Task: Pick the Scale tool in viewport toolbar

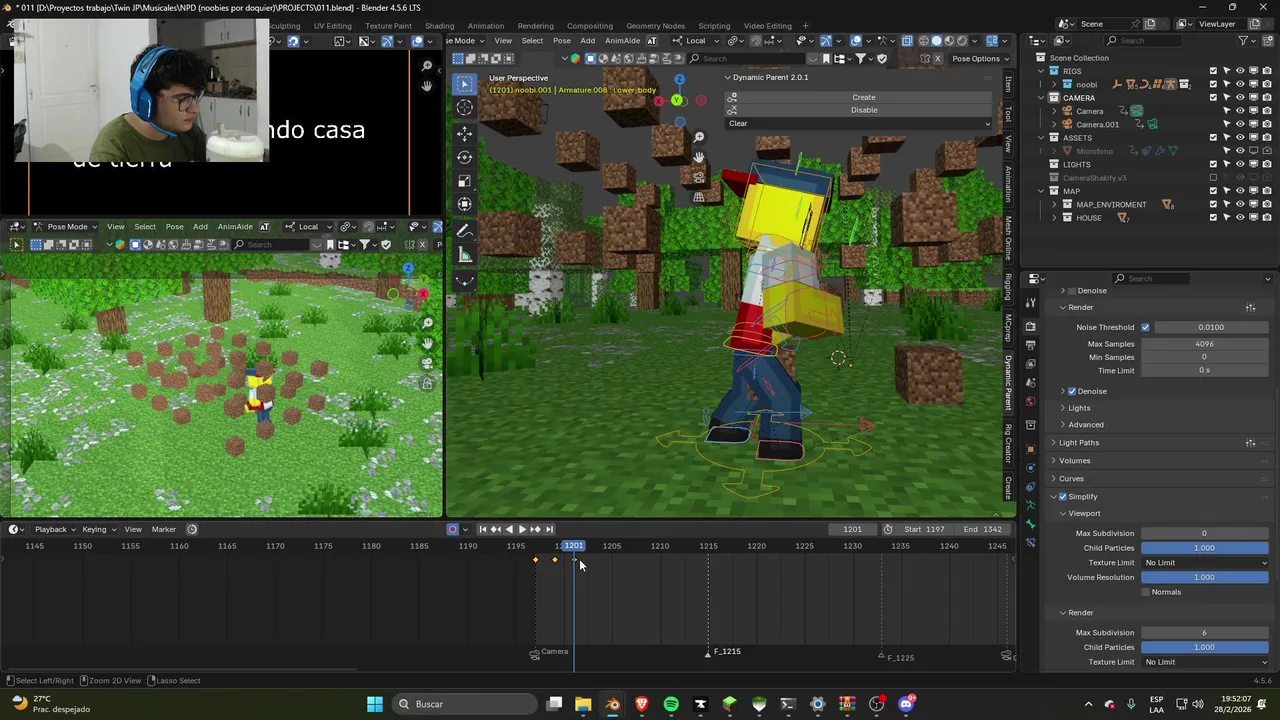Action: click(x=464, y=181)
